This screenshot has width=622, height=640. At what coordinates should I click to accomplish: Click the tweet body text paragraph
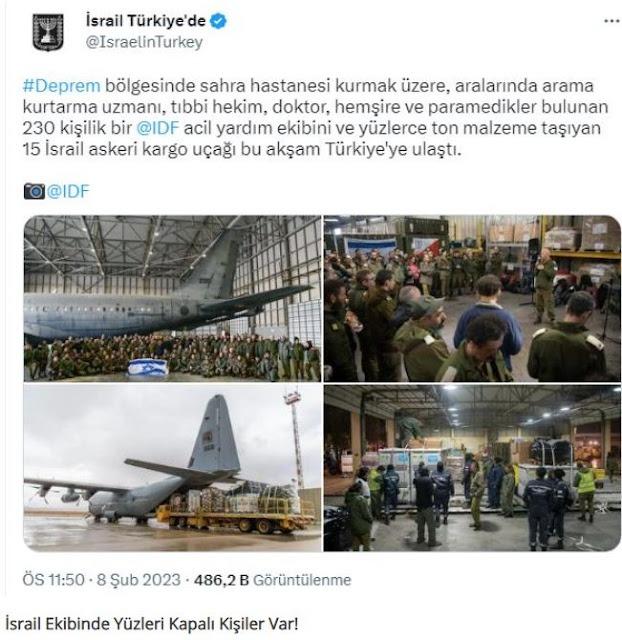[315, 118]
